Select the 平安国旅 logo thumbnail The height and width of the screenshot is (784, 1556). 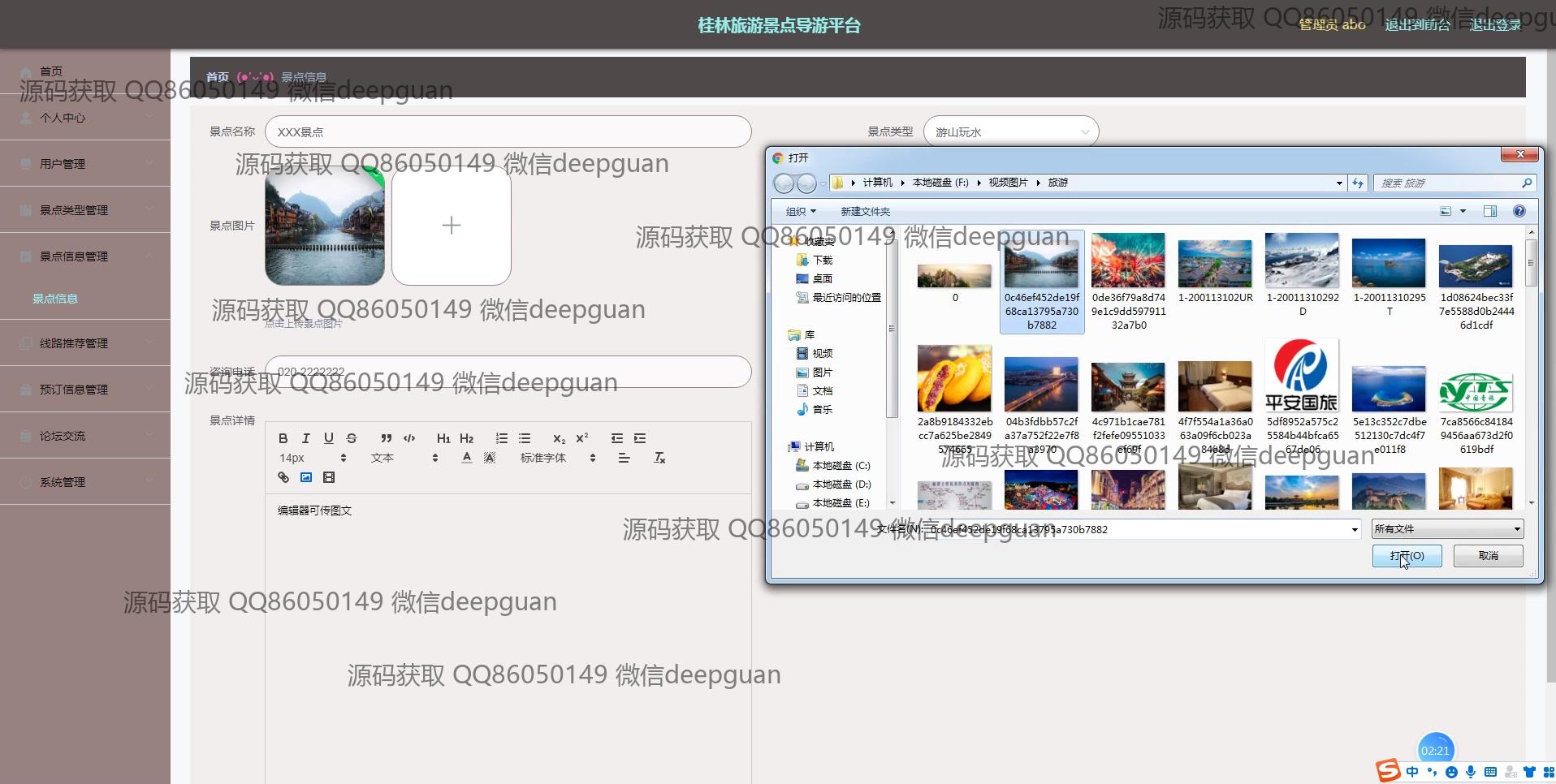(1302, 377)
